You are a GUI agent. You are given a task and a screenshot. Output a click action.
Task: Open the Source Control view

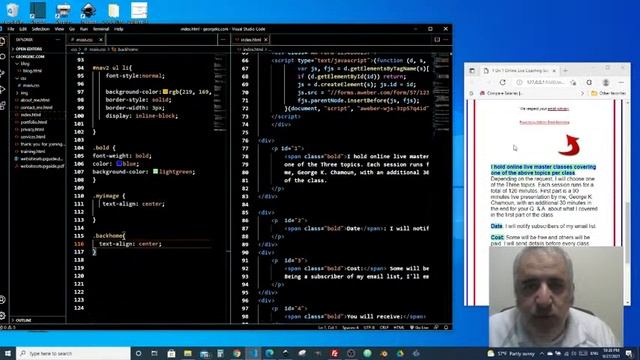pos(2,73)
